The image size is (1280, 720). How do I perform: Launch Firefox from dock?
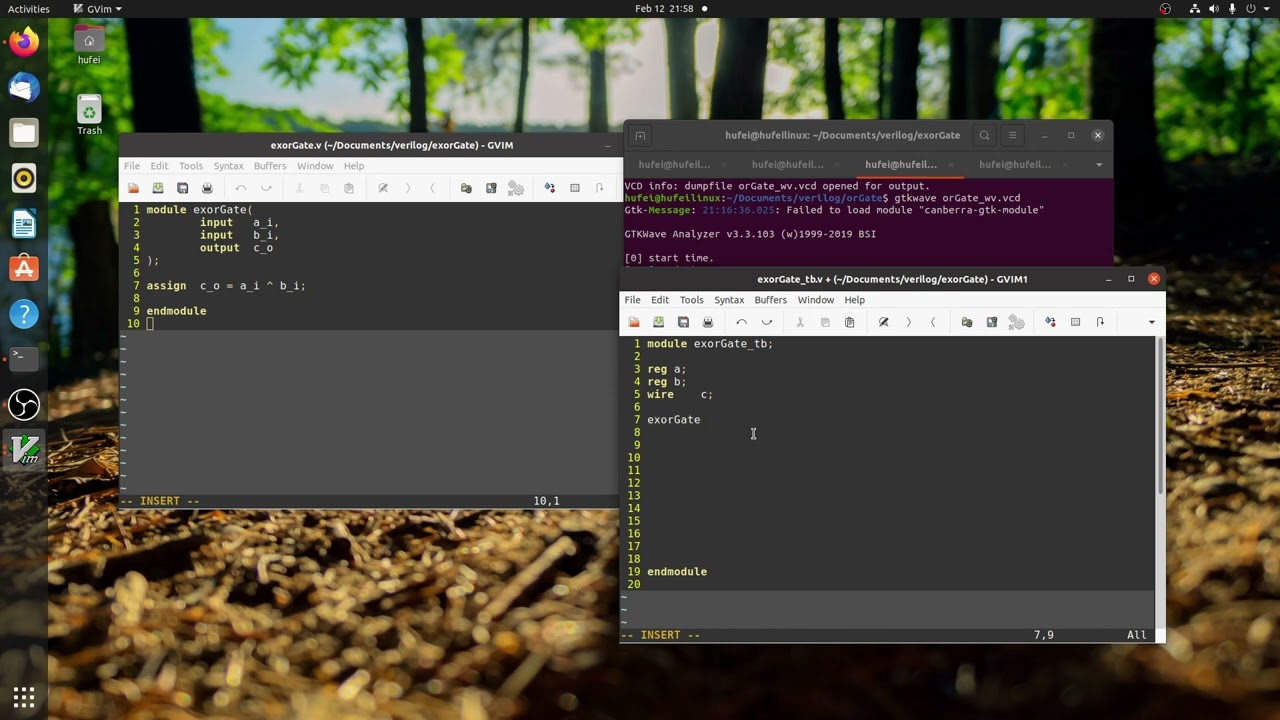pyautogui.click(x=24, y=42)
